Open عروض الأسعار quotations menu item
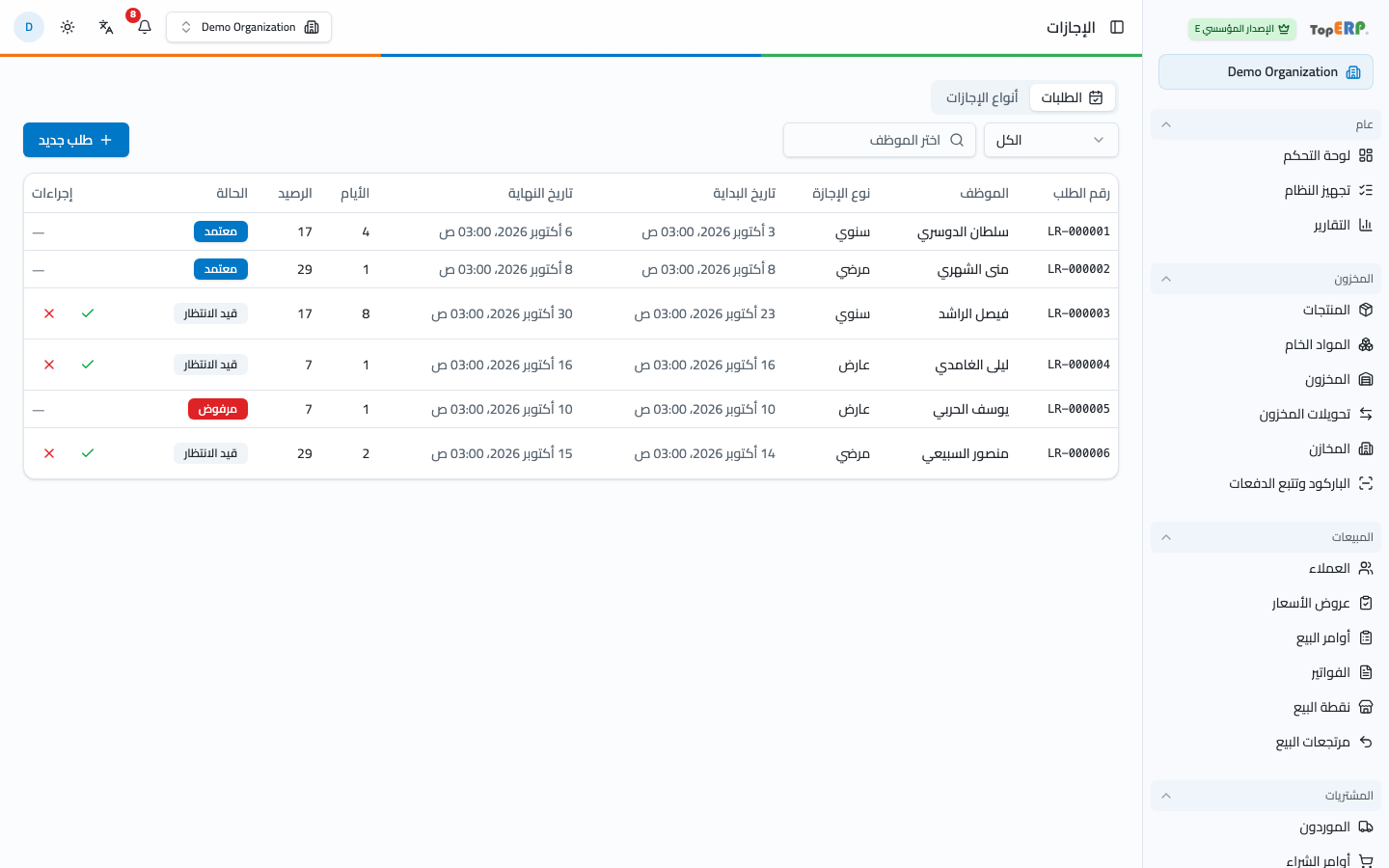1389x868 pixels. (x=1266, y=603)
